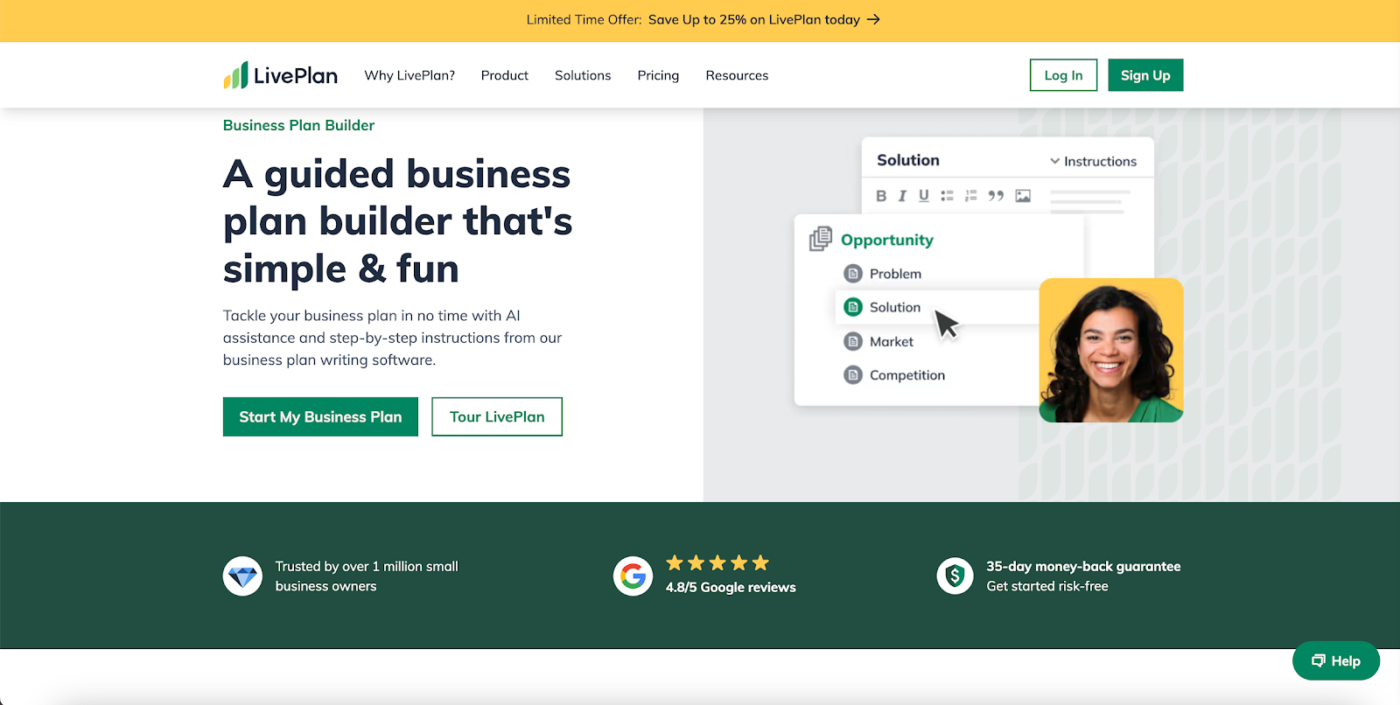The height and width of the screenshot is (705, 1400).
Task: Click the 4.8/5 Google reviews text
Action: [731, 587]
